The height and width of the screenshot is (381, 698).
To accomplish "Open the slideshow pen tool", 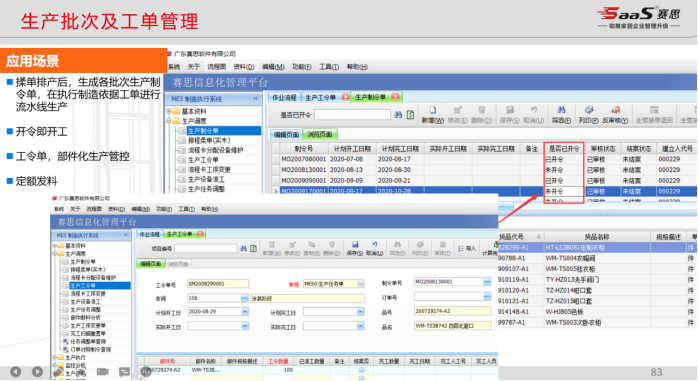I will (59, 372).
